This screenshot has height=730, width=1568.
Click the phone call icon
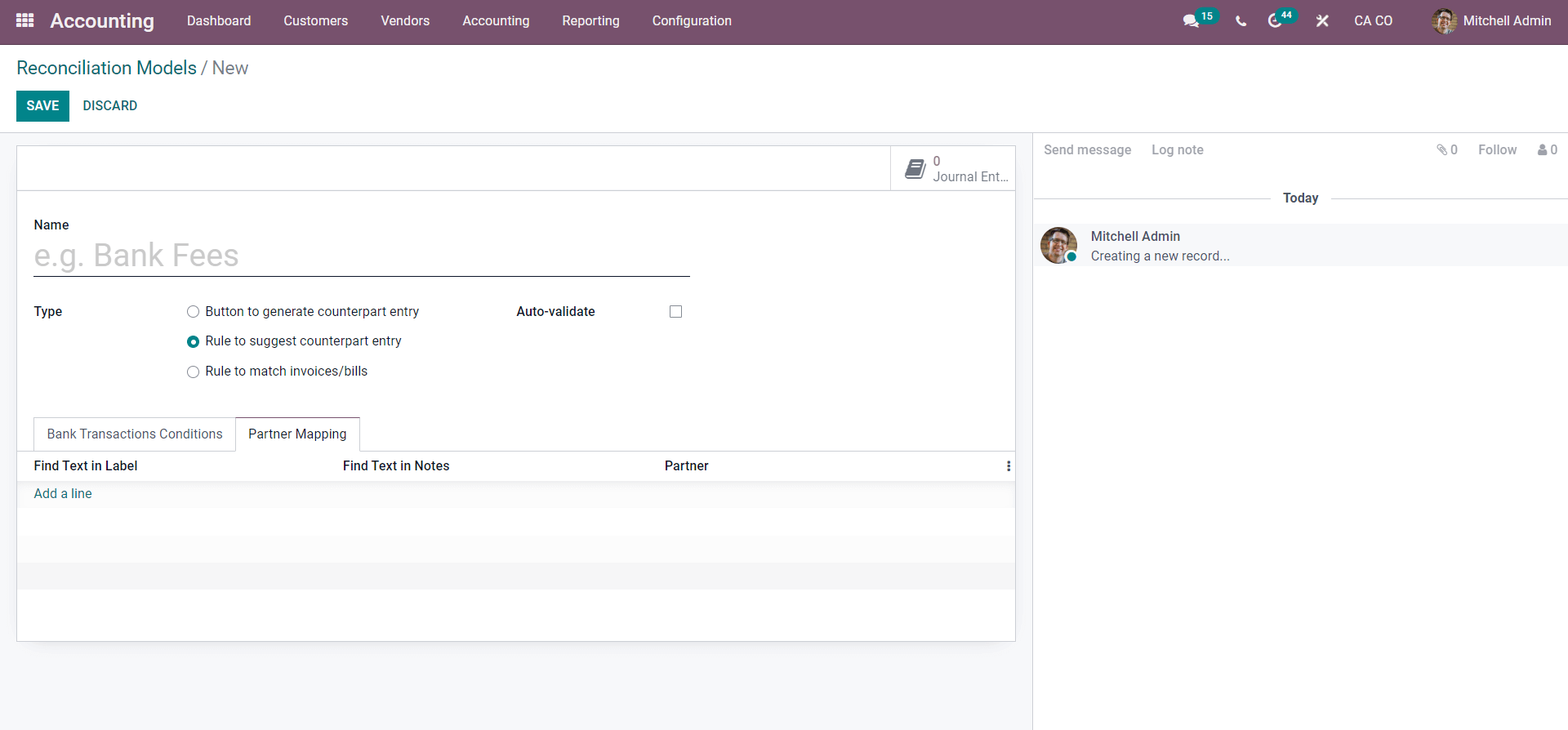pyautogui.click(x=1241, y=21)
